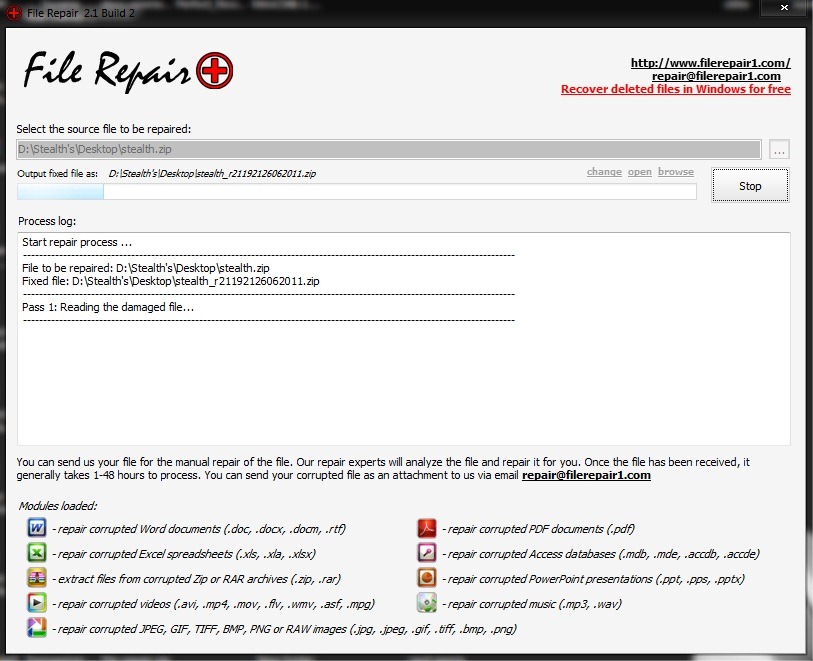
Task: Click the corrupted music module icon
Action: (427, 603)
